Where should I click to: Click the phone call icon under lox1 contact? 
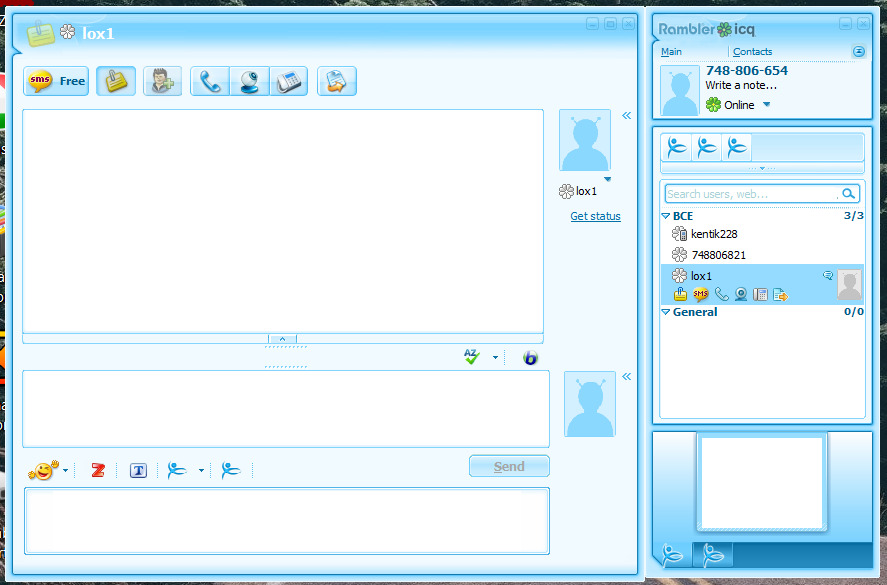(x=721, y=294)
